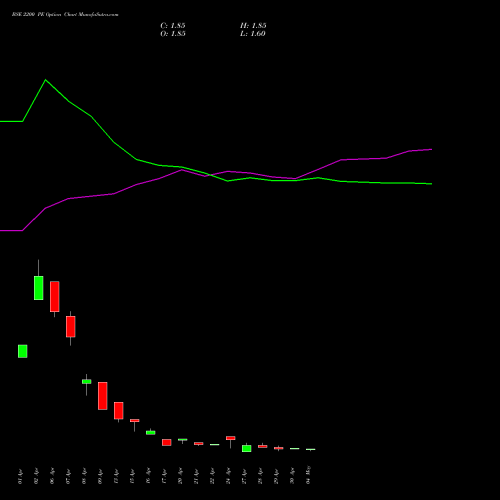Screen dimensions: 500x500
Task: Click the low value 'L: 1.60'
Action: (x=253, y=34)
